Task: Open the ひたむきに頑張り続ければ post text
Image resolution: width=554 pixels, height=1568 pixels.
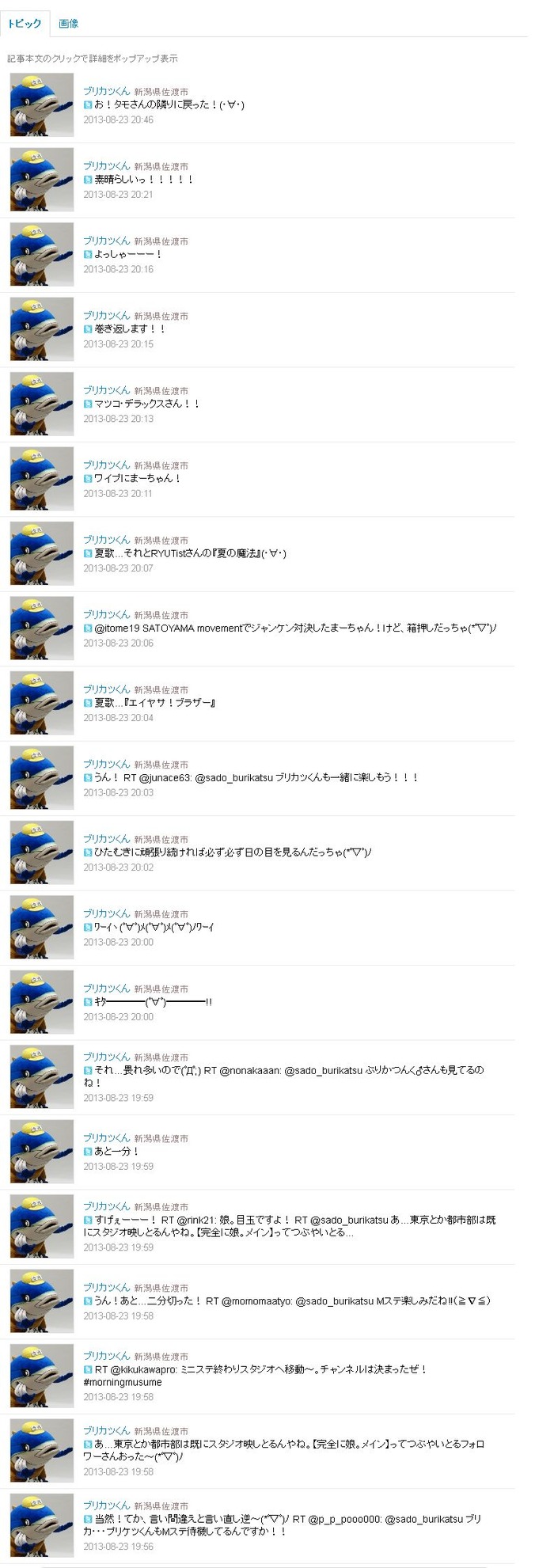Action: click(x=233, y=852)
